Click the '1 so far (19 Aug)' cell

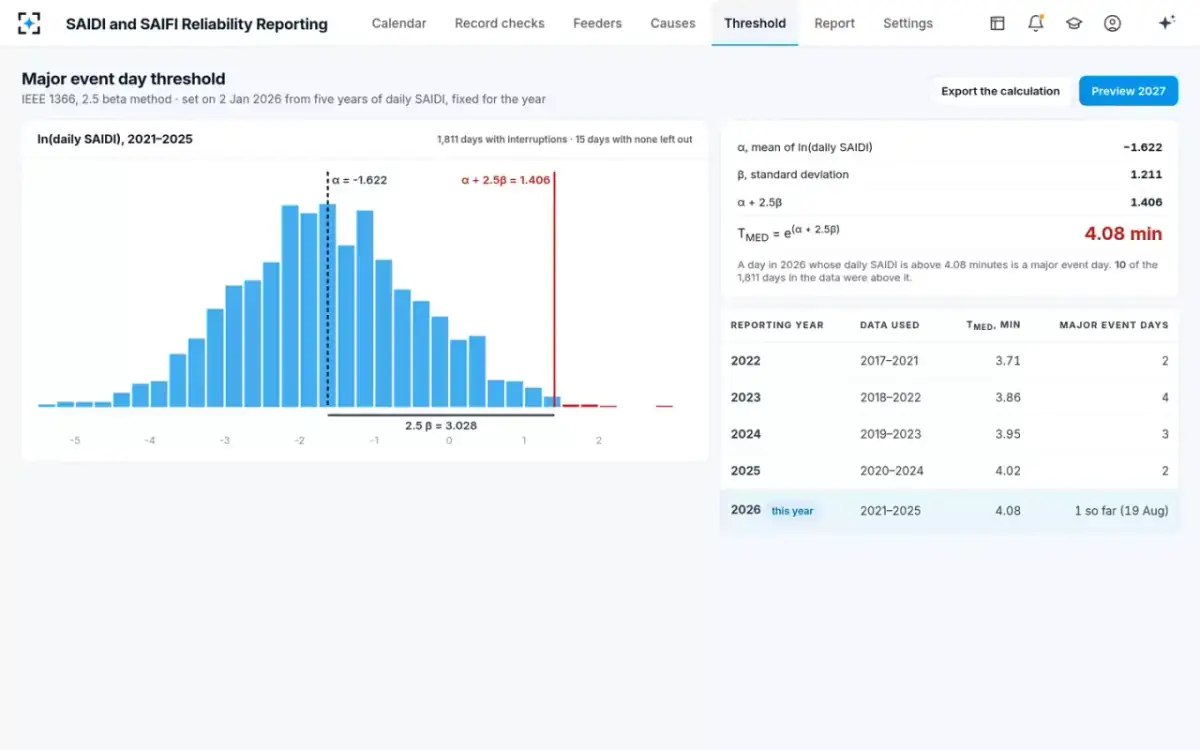click(1121, 511)
